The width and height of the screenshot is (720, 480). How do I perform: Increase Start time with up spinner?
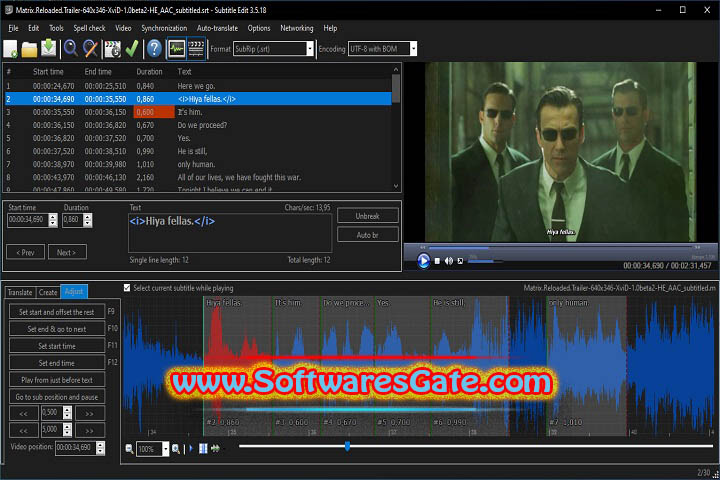coord(53,217)
